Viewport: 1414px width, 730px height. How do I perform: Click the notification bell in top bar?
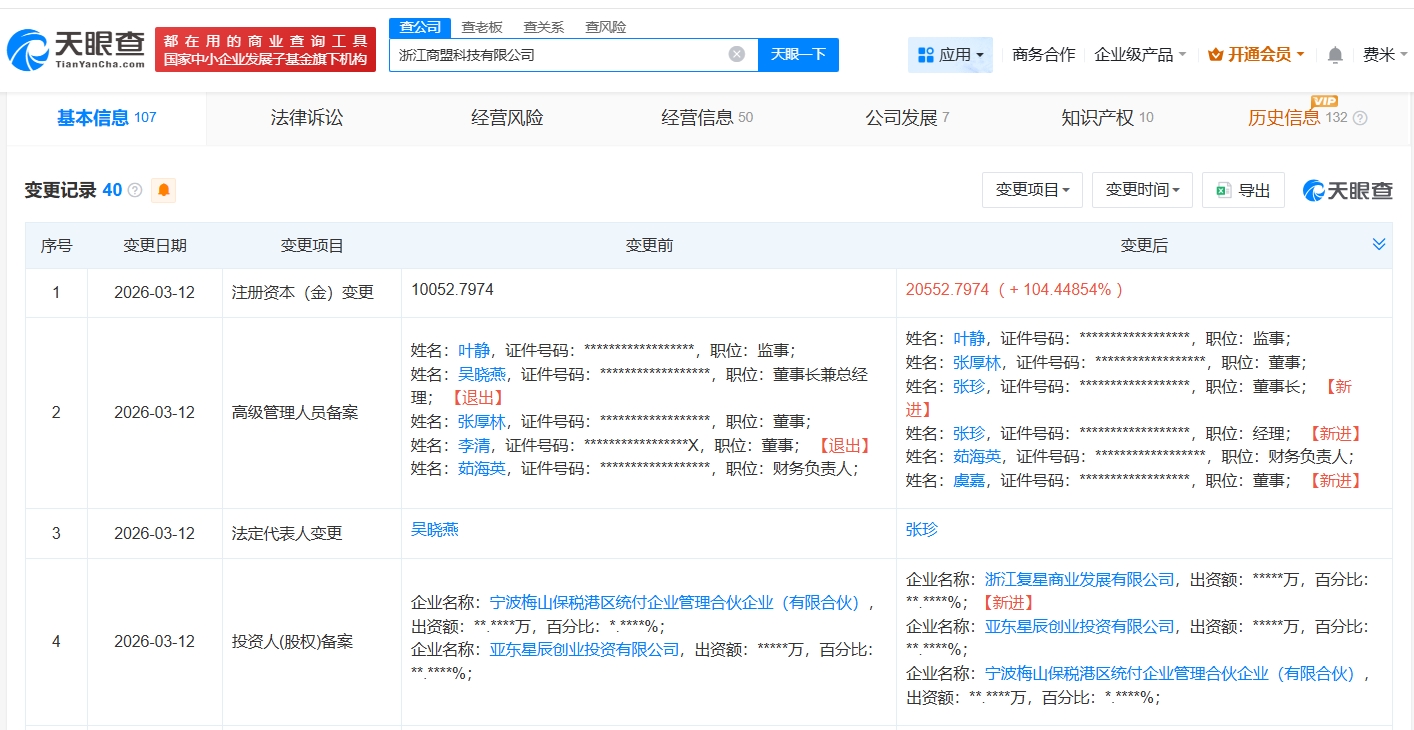click(x=1335, y=55)
